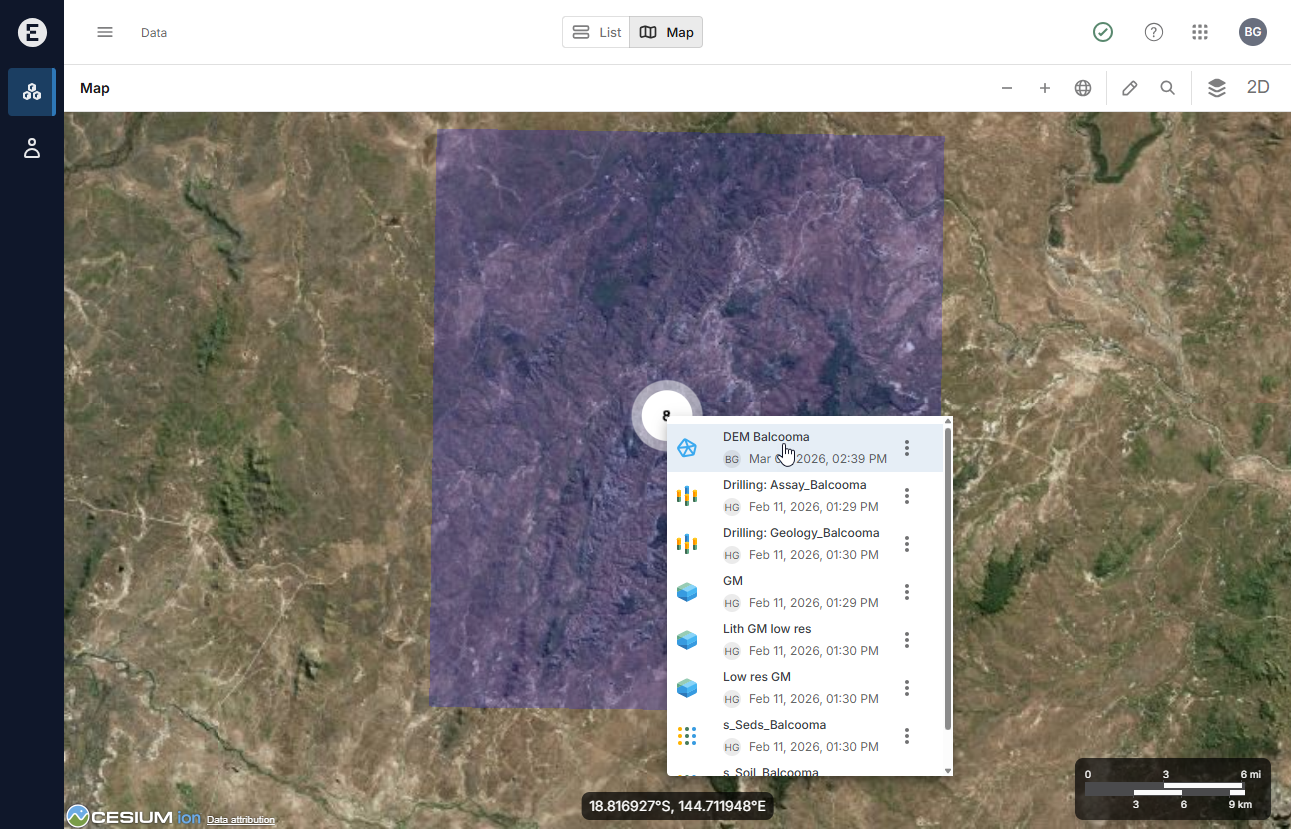
Task: Switch map to 2D view mode
Action: click(1258, 88)
